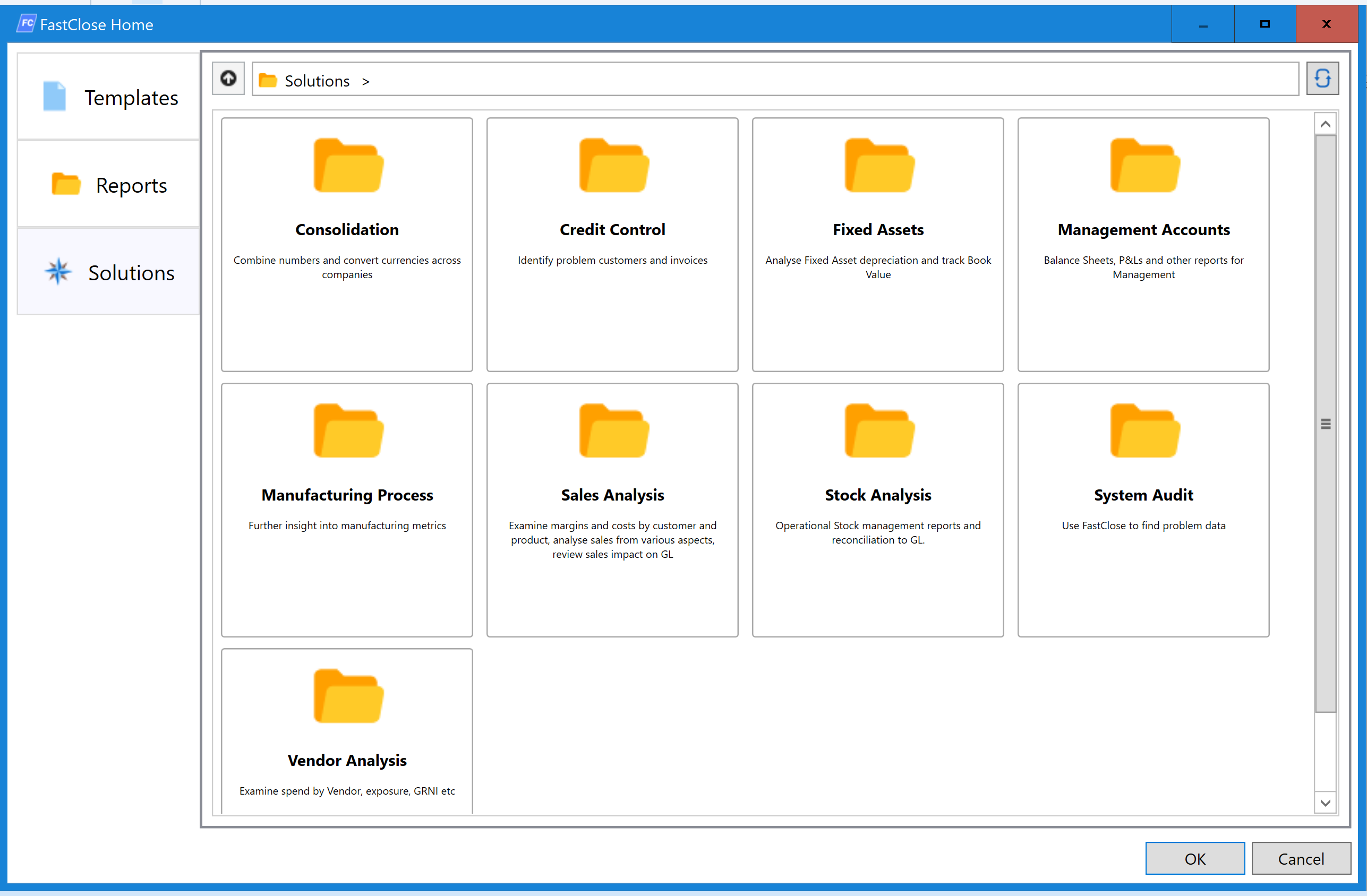Viewport: 1367px width, 896px height.
Task: Open the System Audit folder icon
Action: point(1144,430)
